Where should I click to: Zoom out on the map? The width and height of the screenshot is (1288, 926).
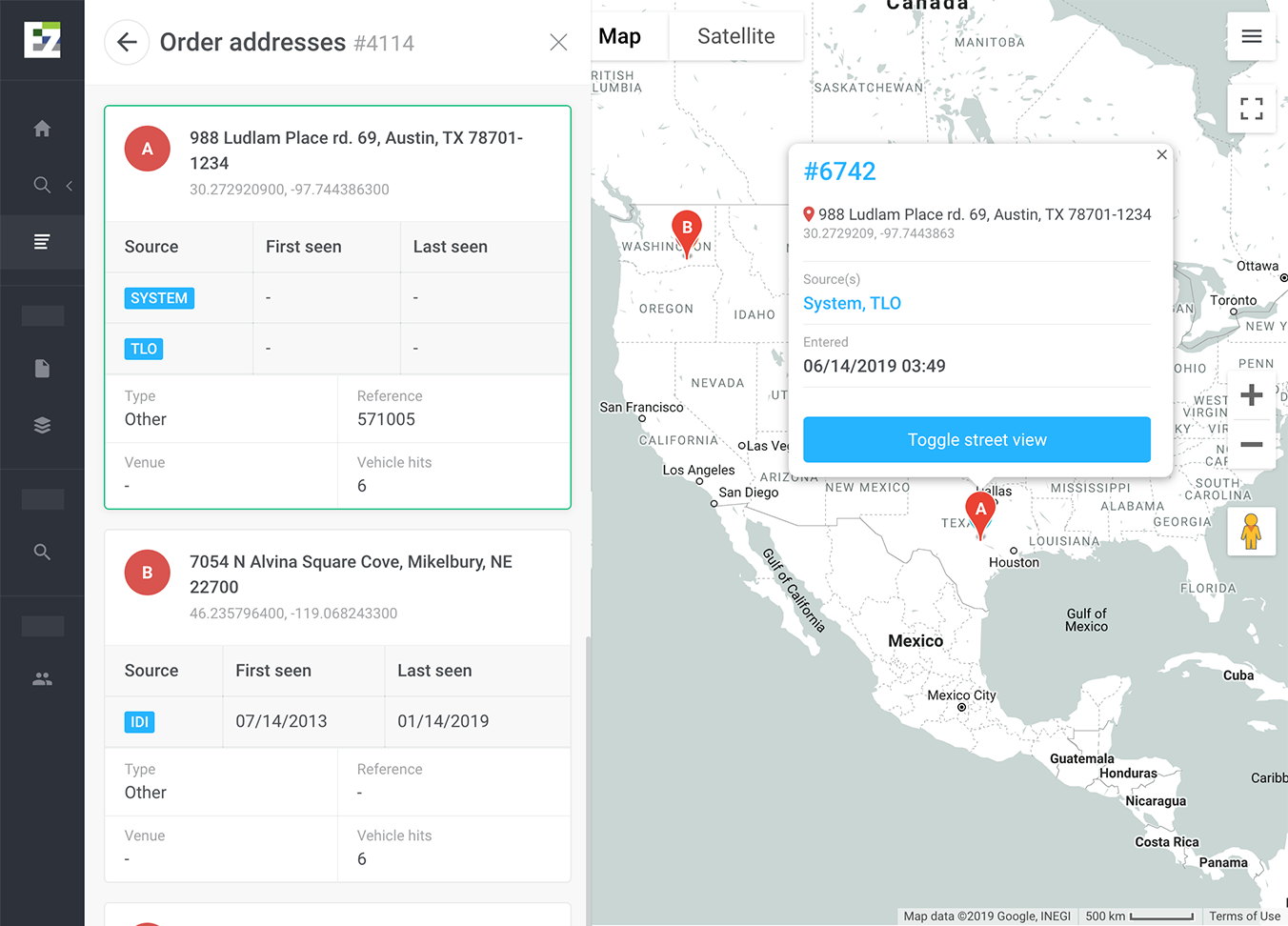click(1251, 444)
